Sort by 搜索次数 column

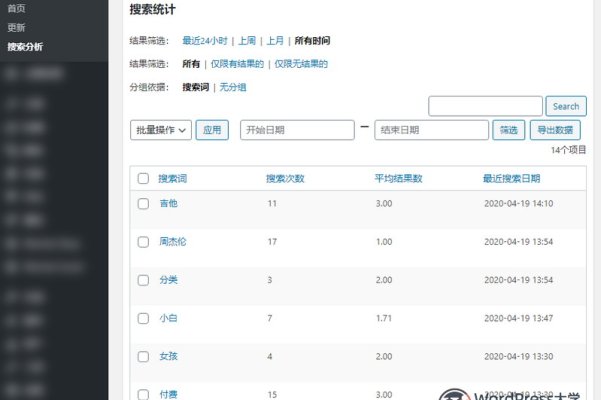point(285,179)
